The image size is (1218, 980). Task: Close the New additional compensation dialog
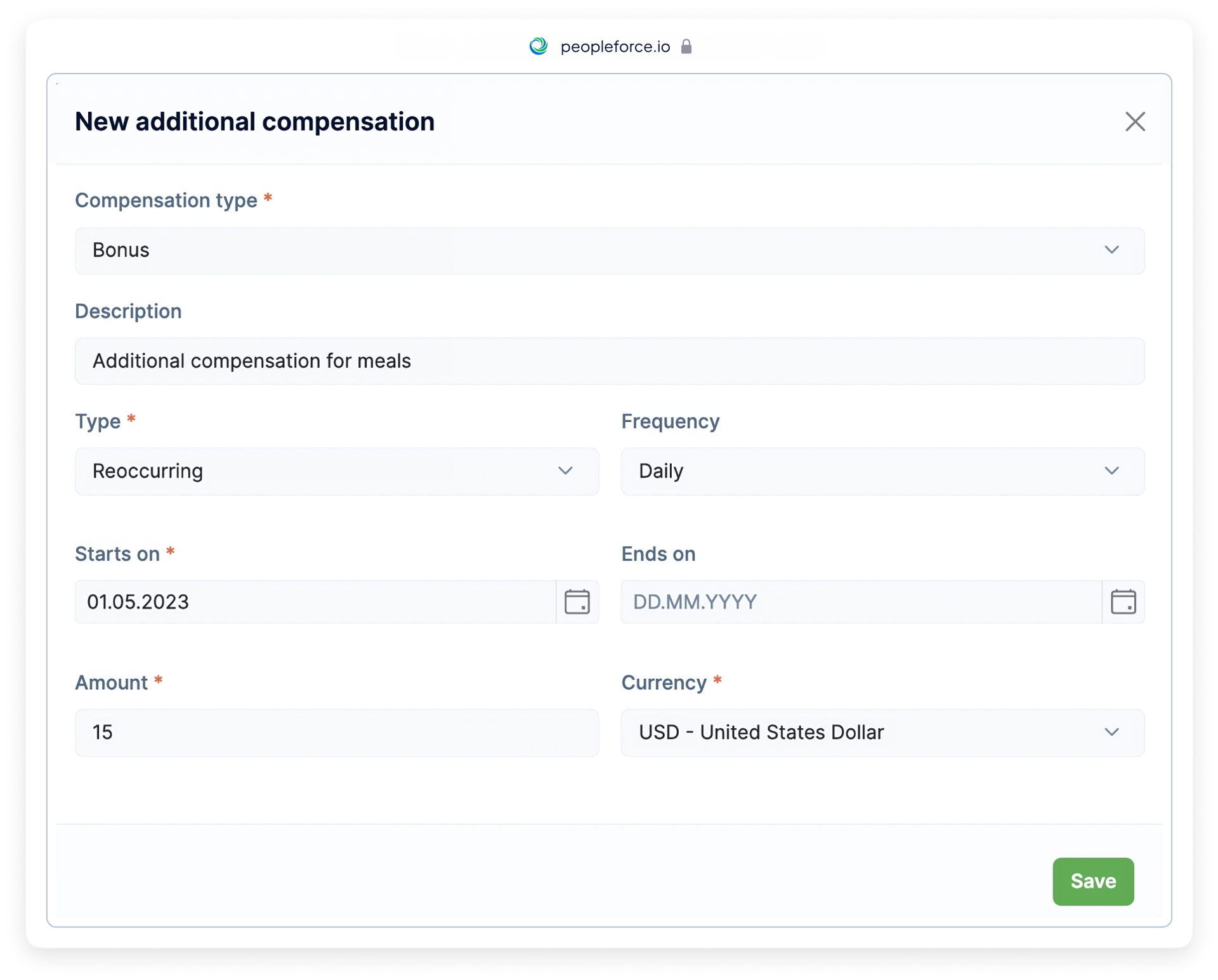[x=1134, y=121]
